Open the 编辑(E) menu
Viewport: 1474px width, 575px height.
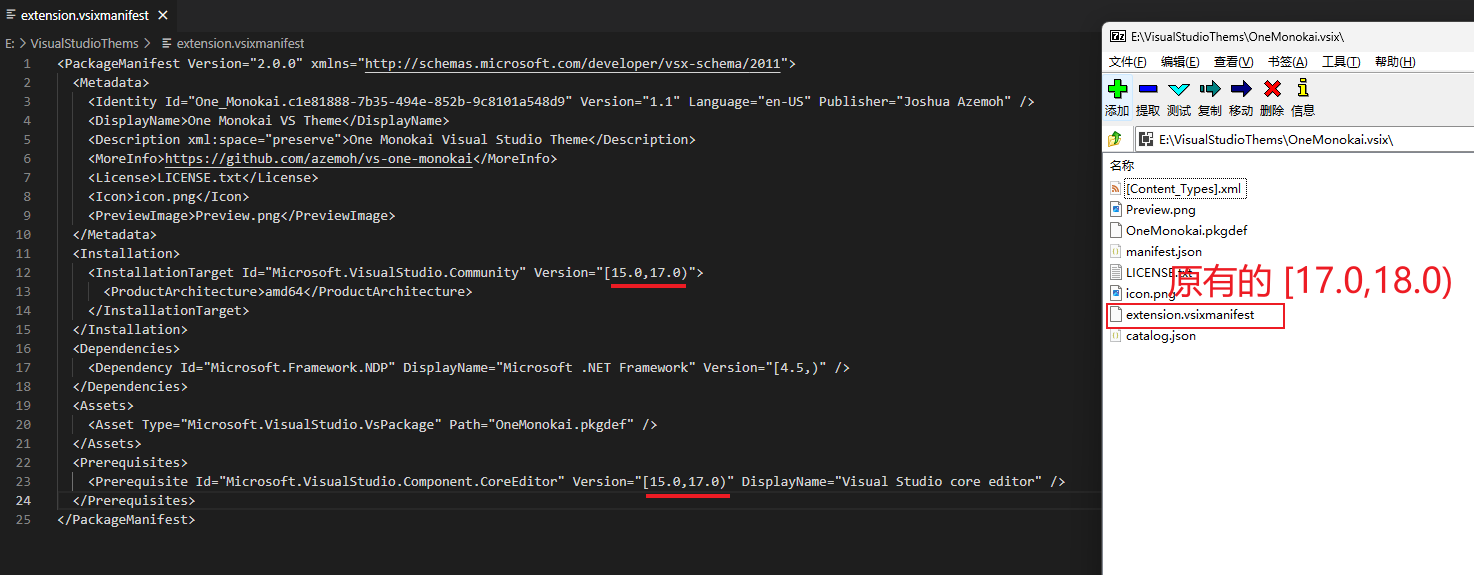pos(1180,62)
